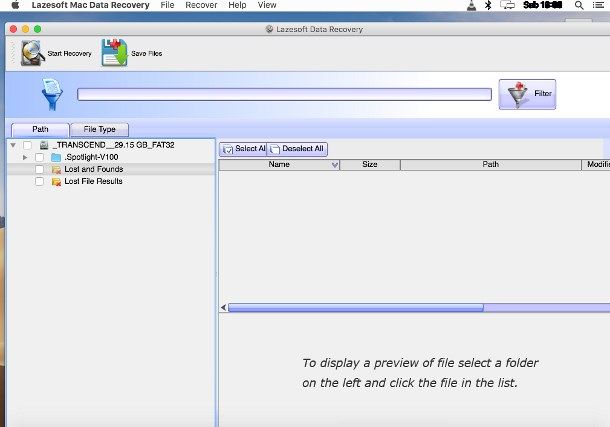Collapse the TRANSCEND drive tree node

pos(13,145)
